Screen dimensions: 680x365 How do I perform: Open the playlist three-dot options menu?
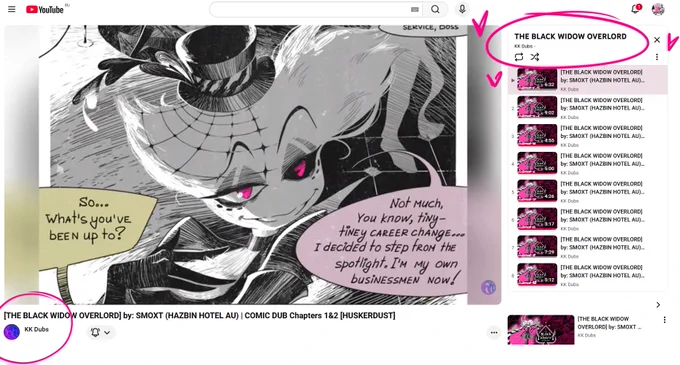coord(657,57)
